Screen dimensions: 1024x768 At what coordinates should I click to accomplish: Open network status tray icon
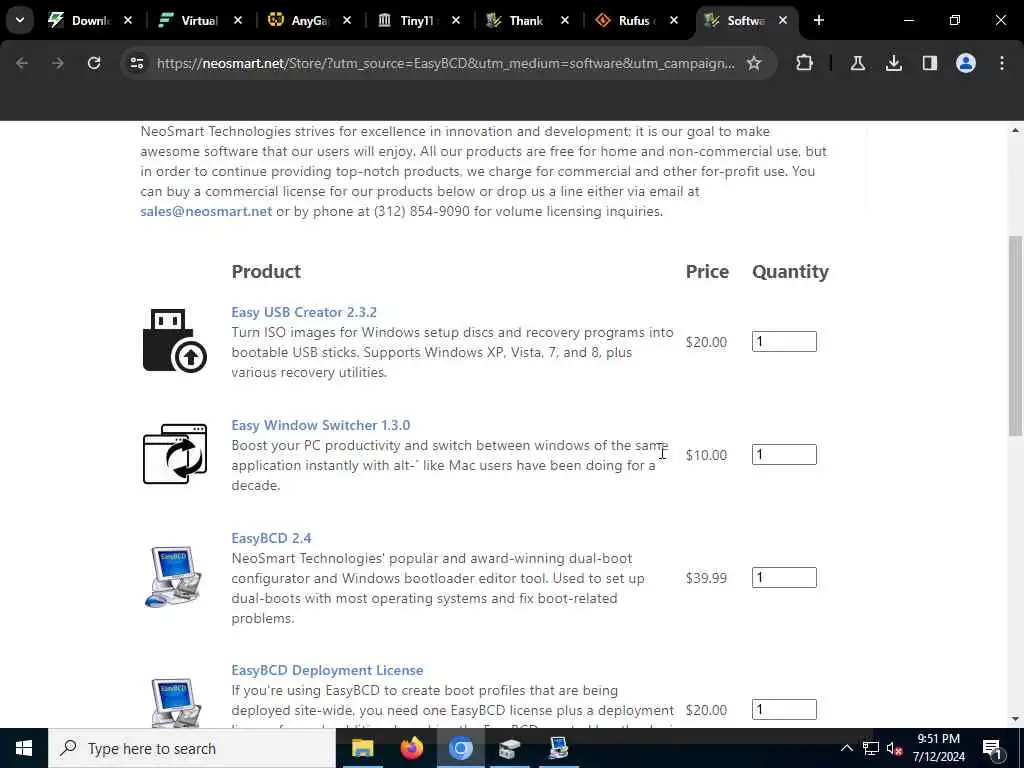871,748
